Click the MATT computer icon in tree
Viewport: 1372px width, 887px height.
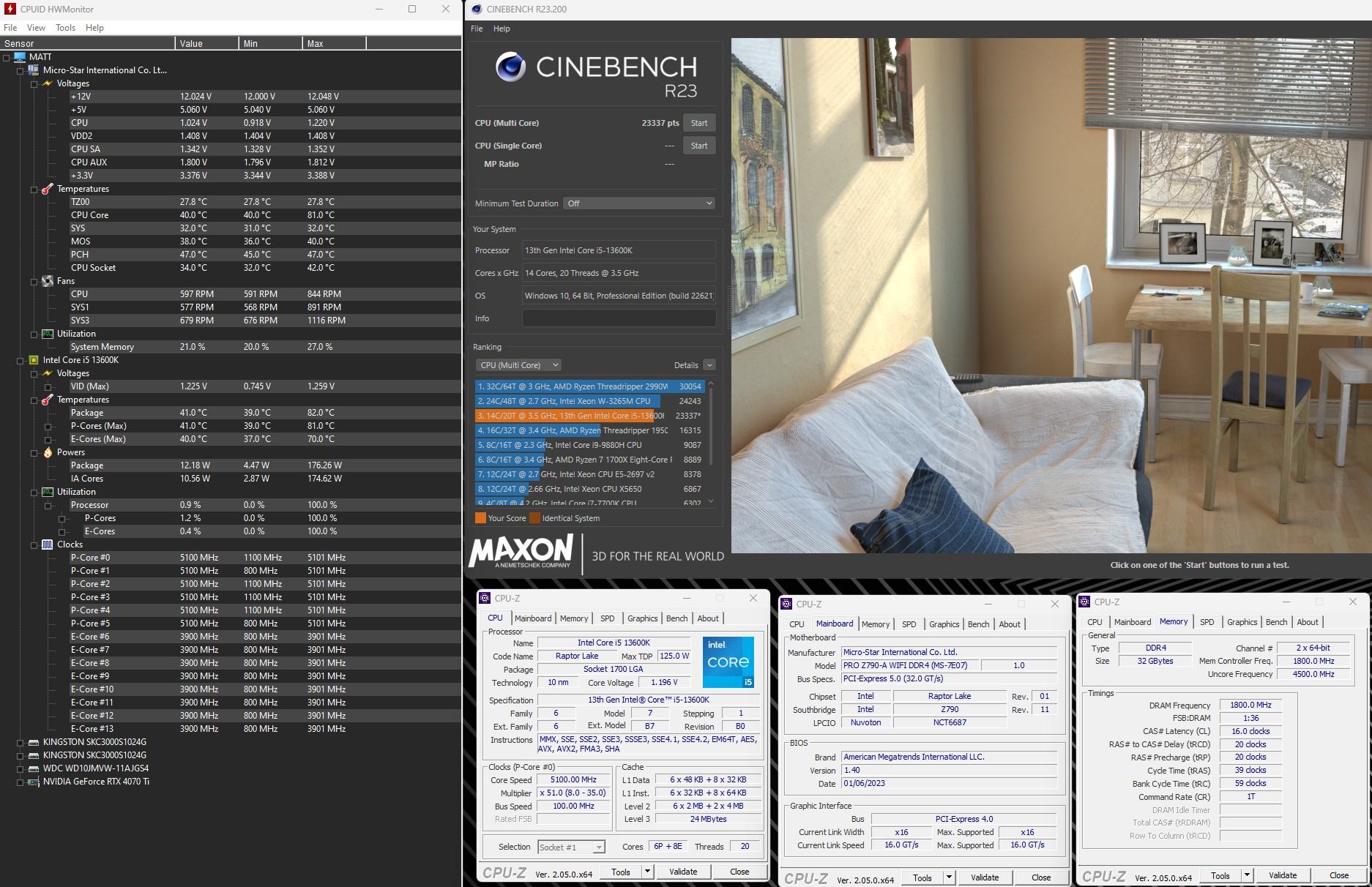click(19, 57)
